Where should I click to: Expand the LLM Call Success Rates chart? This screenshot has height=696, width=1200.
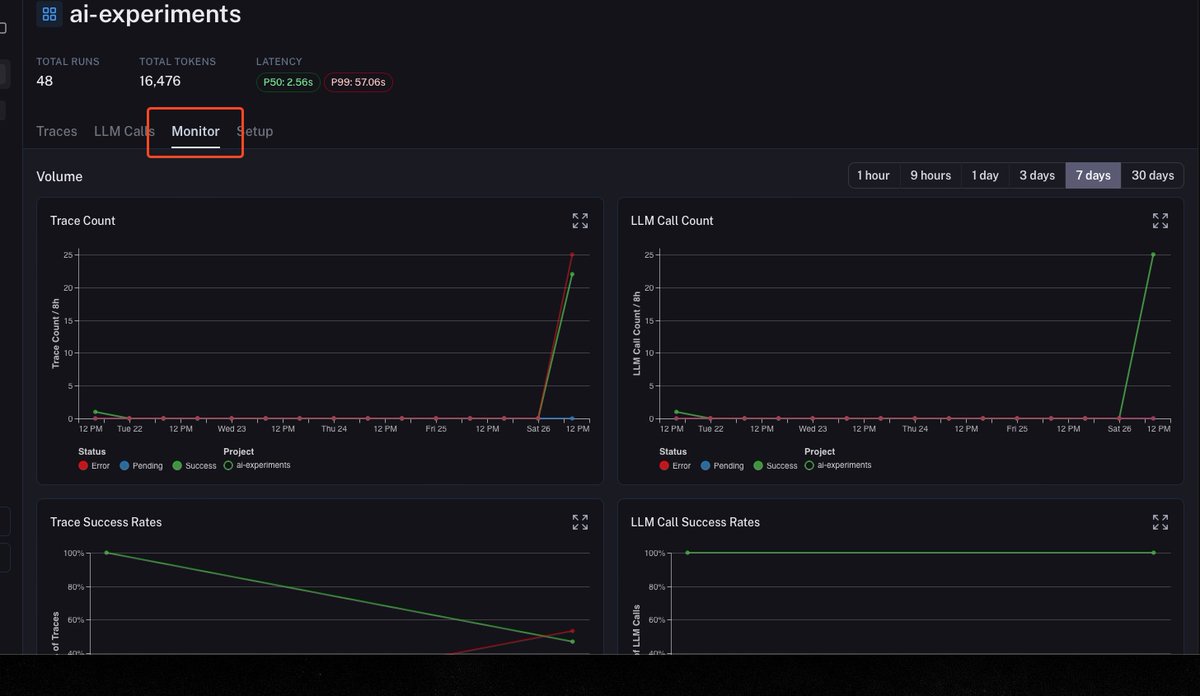pos(1160,522)
